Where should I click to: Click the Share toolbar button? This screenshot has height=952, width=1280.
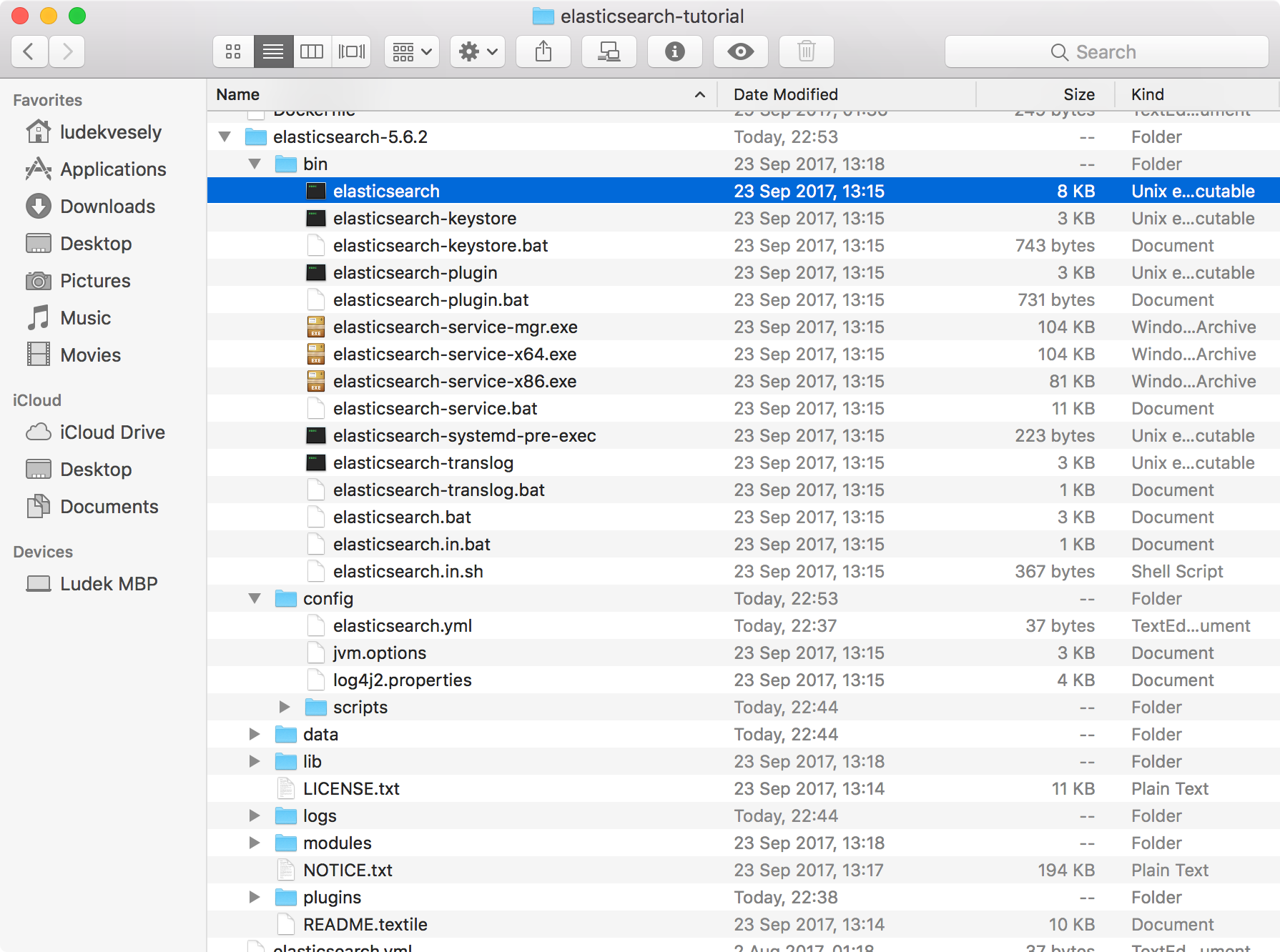tap(543, 51)
